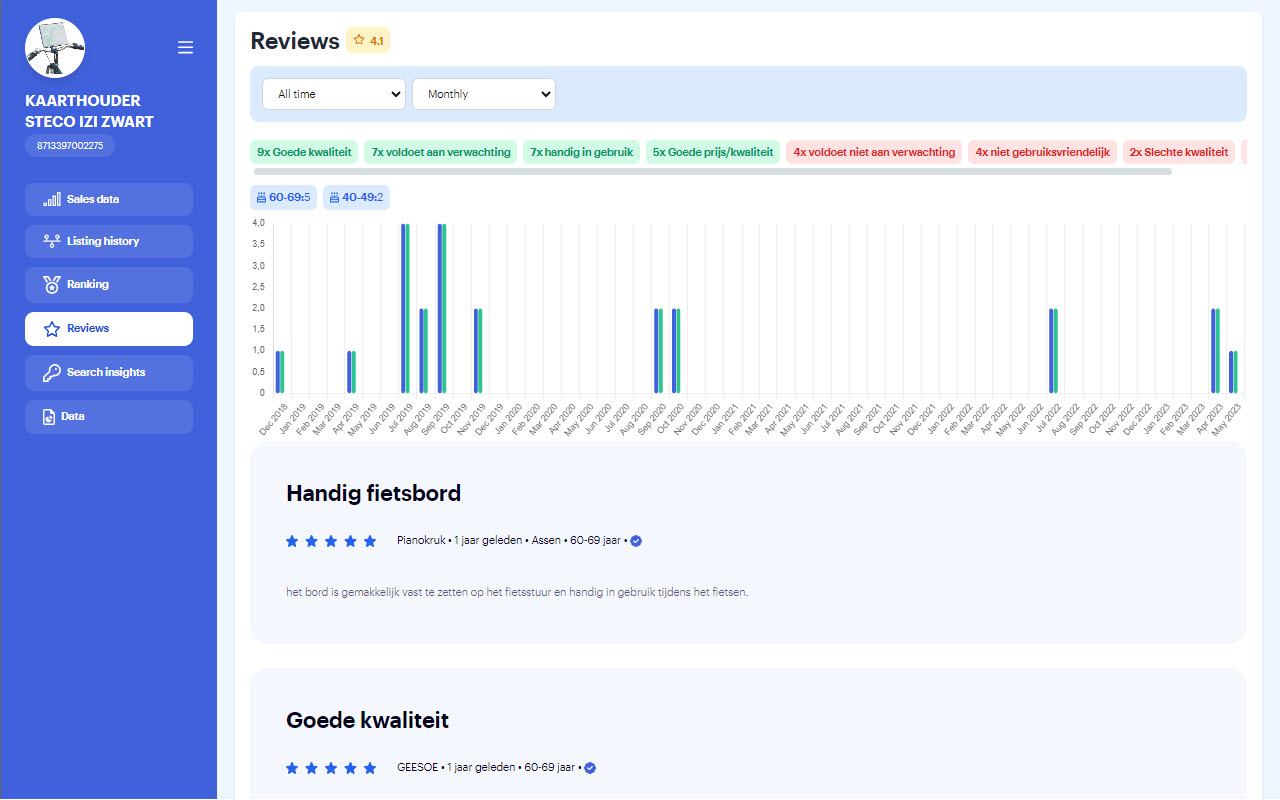This screenshot has height=800, width=1280.
Task: Toggle the 60-69 age group filter
Action: click(x=283, y=198)
